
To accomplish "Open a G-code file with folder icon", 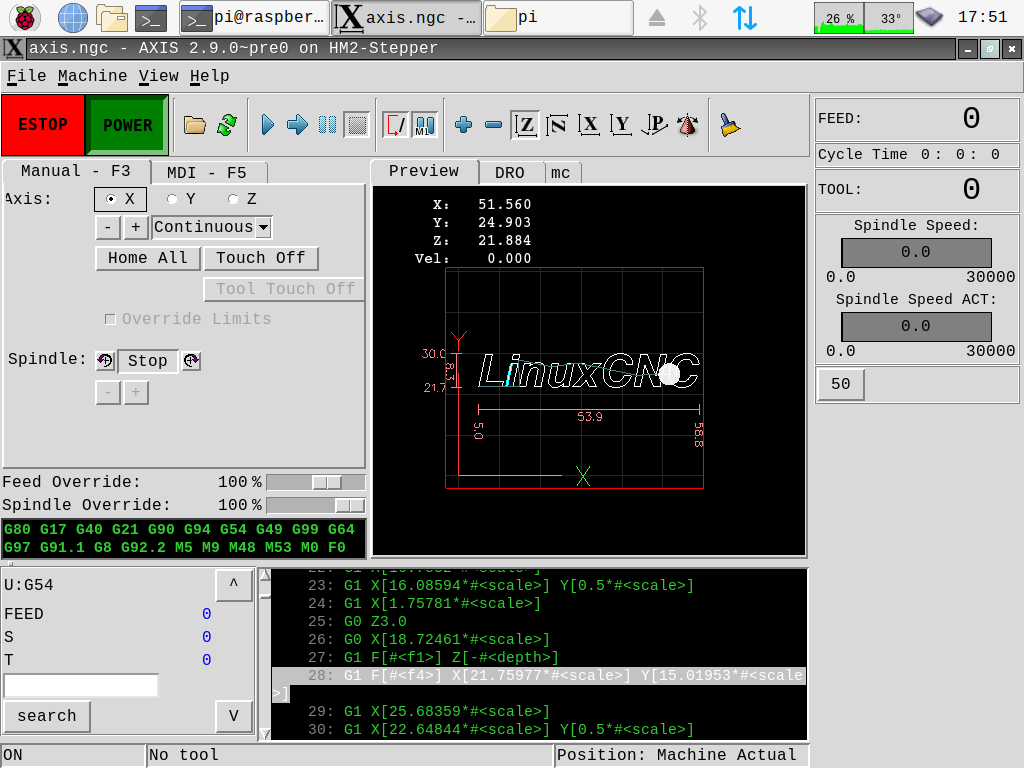I will [x=195, y=125].
